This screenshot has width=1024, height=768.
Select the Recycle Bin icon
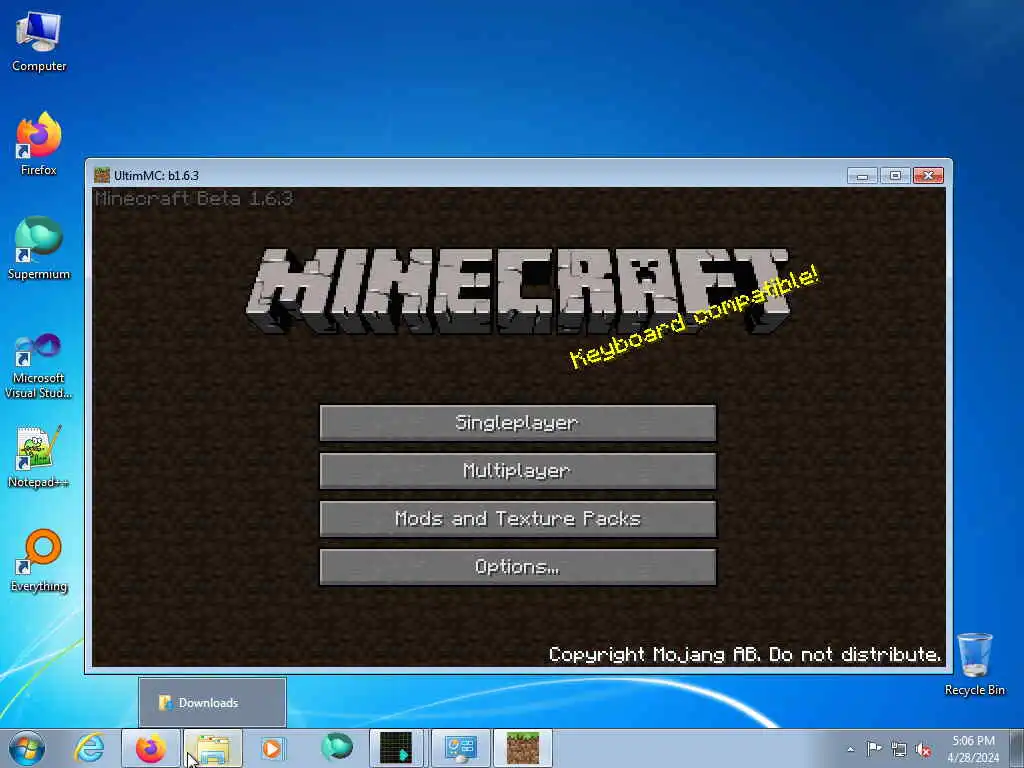coord(974,664)
